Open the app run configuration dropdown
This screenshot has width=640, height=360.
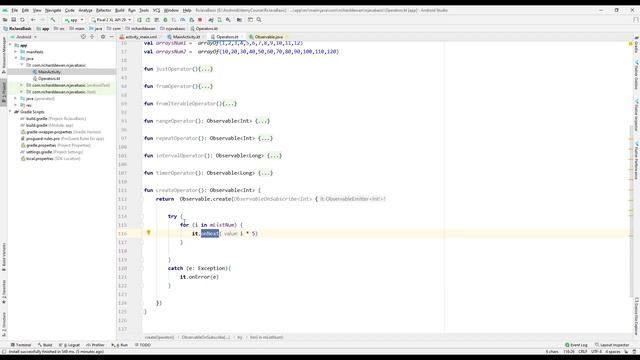click(73, 20)
